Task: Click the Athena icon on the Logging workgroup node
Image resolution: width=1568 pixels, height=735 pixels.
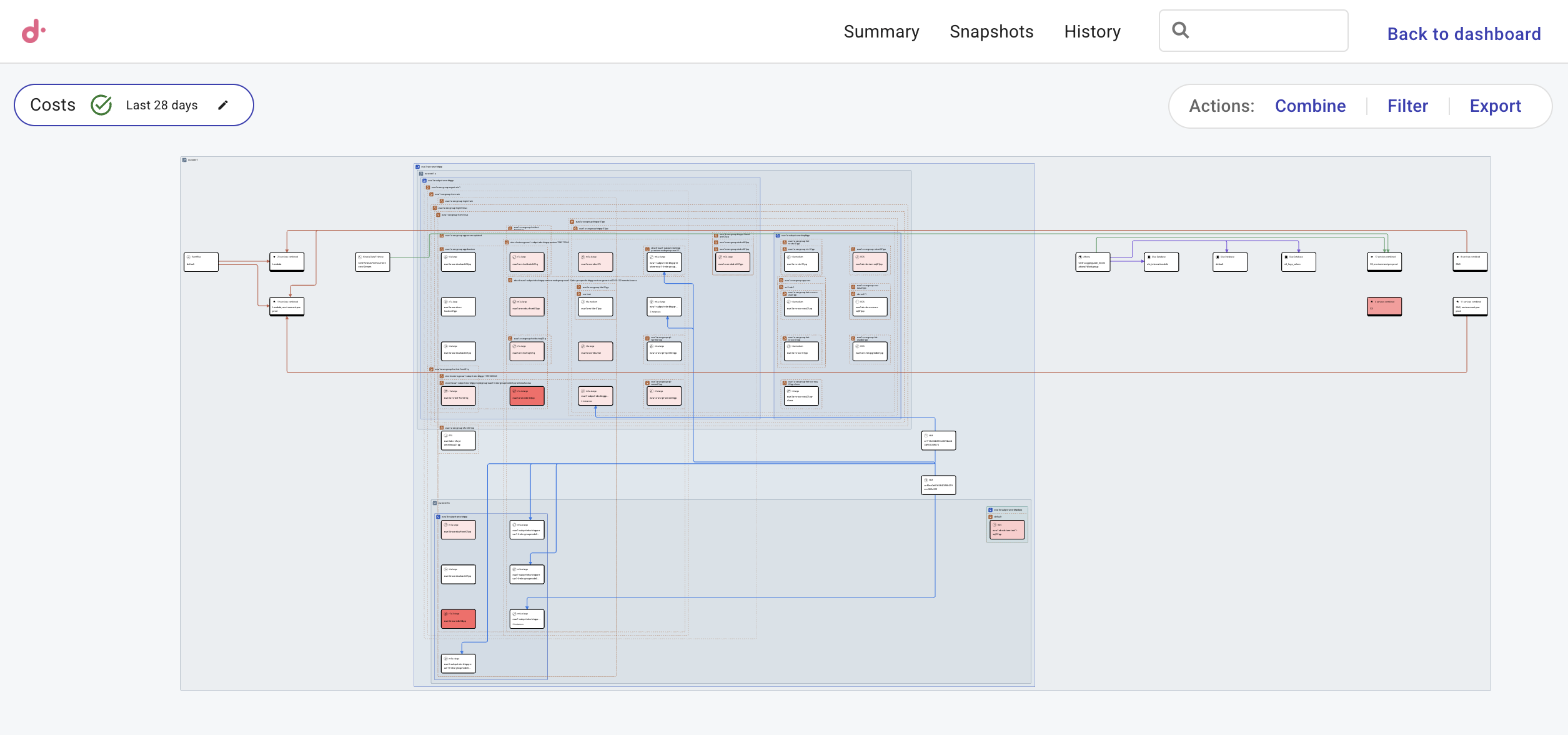Action: 1079,256
